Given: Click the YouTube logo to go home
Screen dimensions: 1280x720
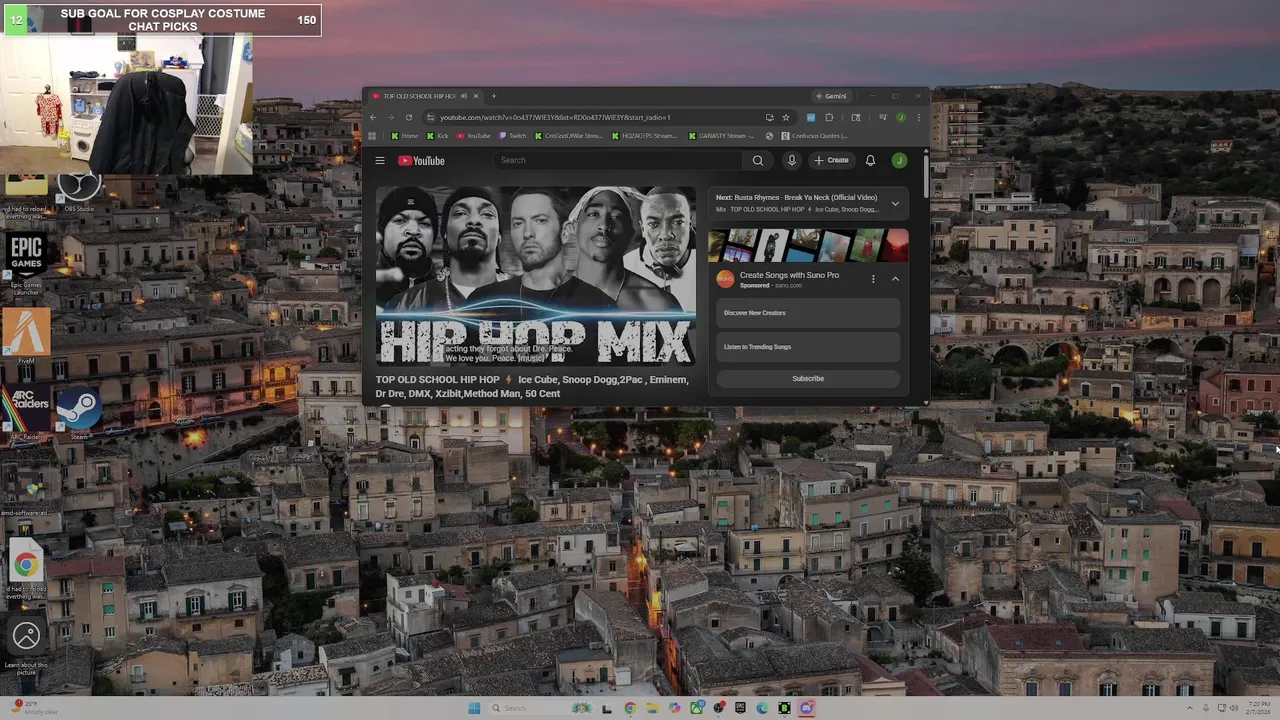Looking at the screenshot, I should coord(421,160).
